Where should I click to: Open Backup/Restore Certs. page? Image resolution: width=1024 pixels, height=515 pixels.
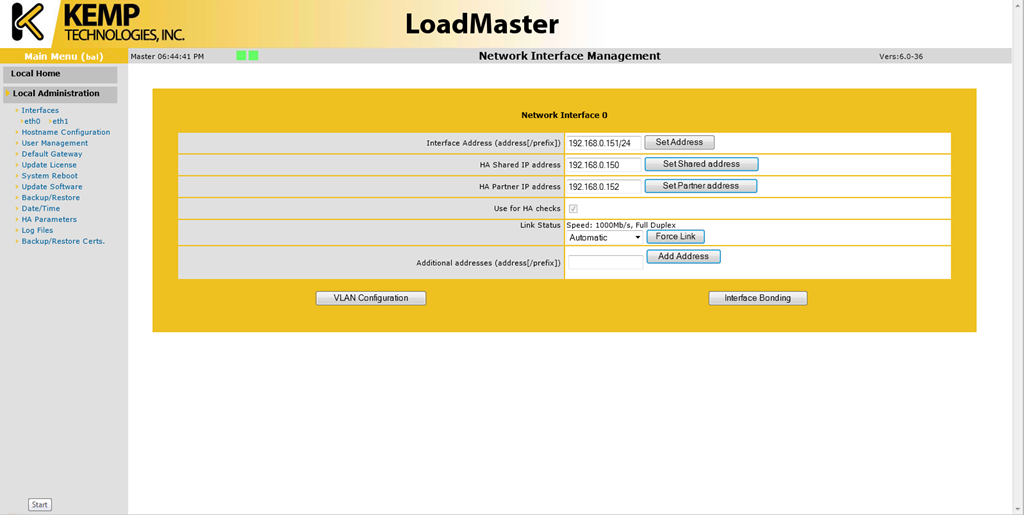coord(63,242)
